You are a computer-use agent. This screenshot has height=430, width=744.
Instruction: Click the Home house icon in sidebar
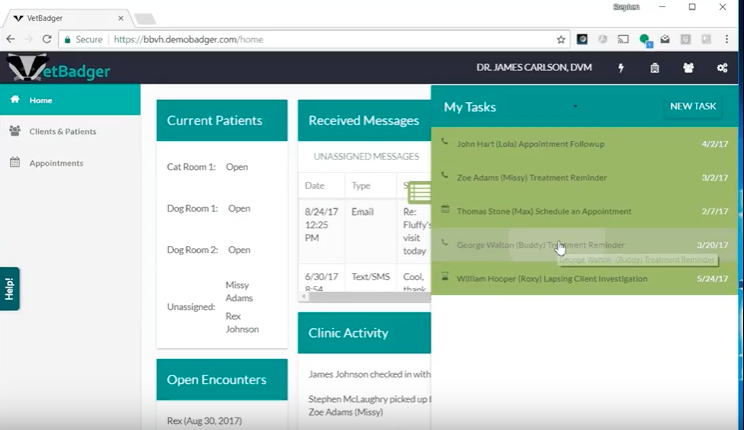15,99
